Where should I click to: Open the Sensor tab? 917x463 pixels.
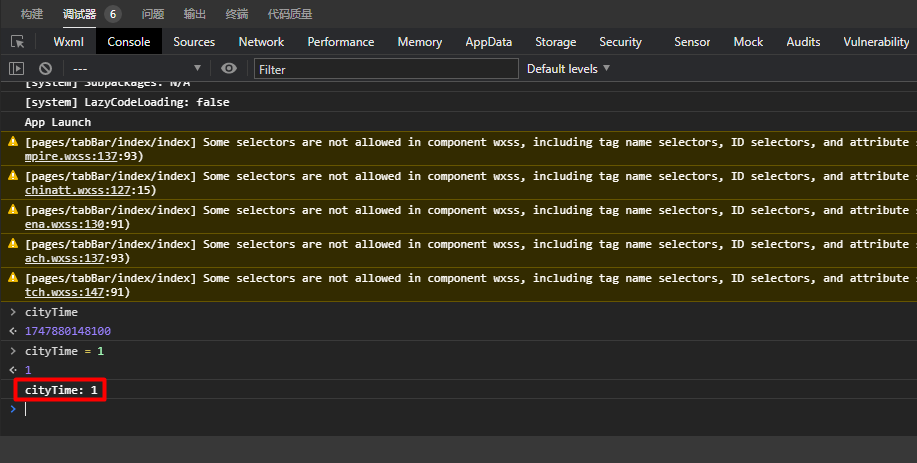[x=692, y=42]
